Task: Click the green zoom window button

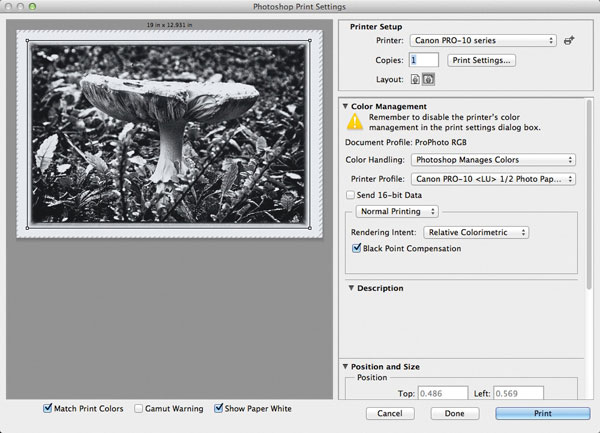Action: (x=33, y=7)
